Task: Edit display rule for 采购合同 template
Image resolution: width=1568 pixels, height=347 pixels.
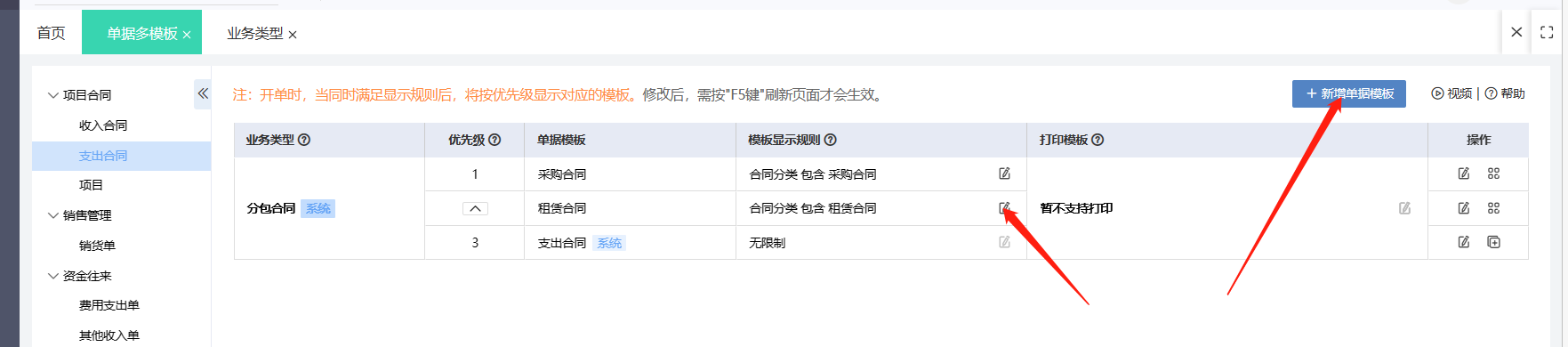Action: coord(1004,173)
